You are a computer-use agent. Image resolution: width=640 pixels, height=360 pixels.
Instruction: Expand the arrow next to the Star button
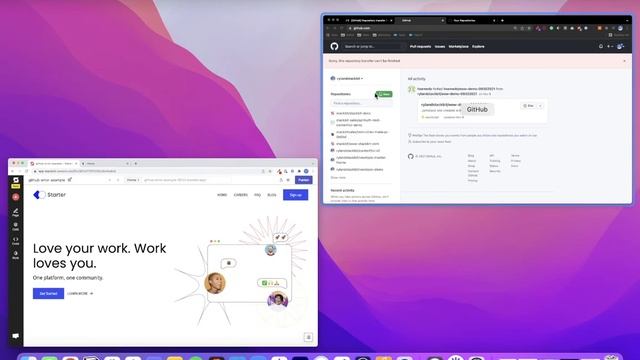click(540, 106)
